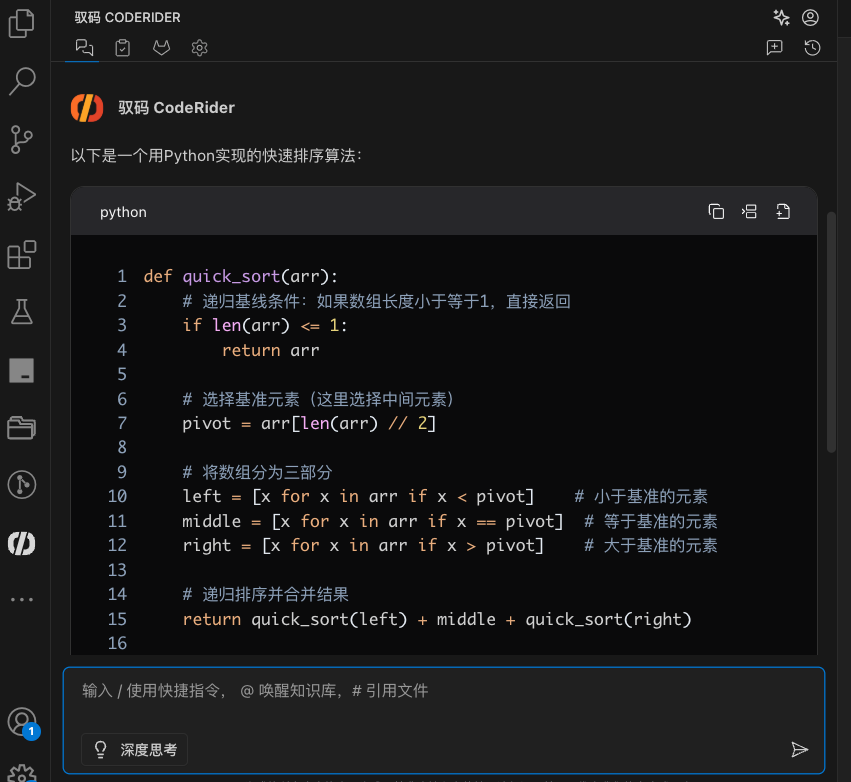The image size is (851, 782).
Task: Open the user profile icon in header
Action: click(x=810, y=17)
